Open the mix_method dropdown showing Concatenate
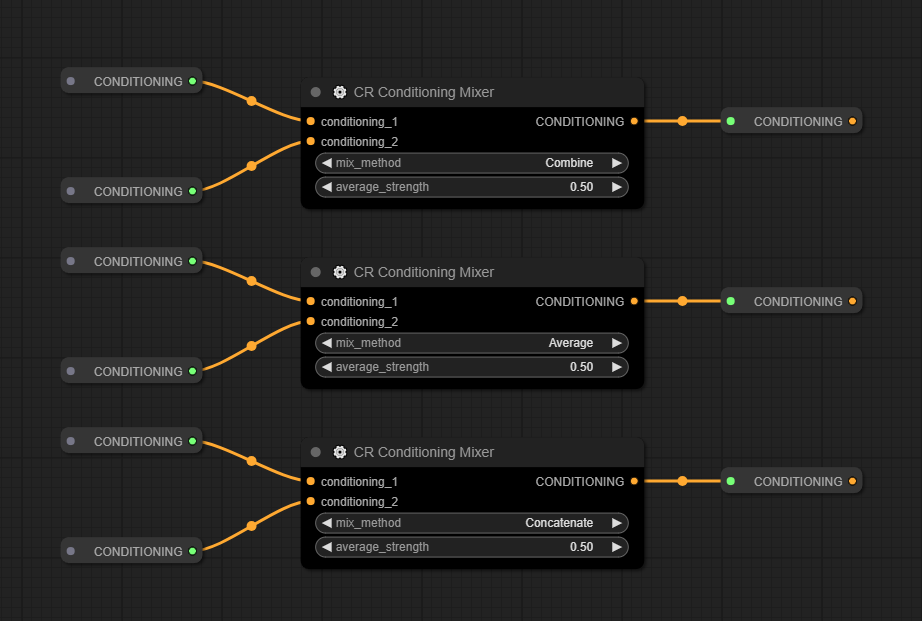The width and height of the screenshot is (922, 621). click(471, 523)
